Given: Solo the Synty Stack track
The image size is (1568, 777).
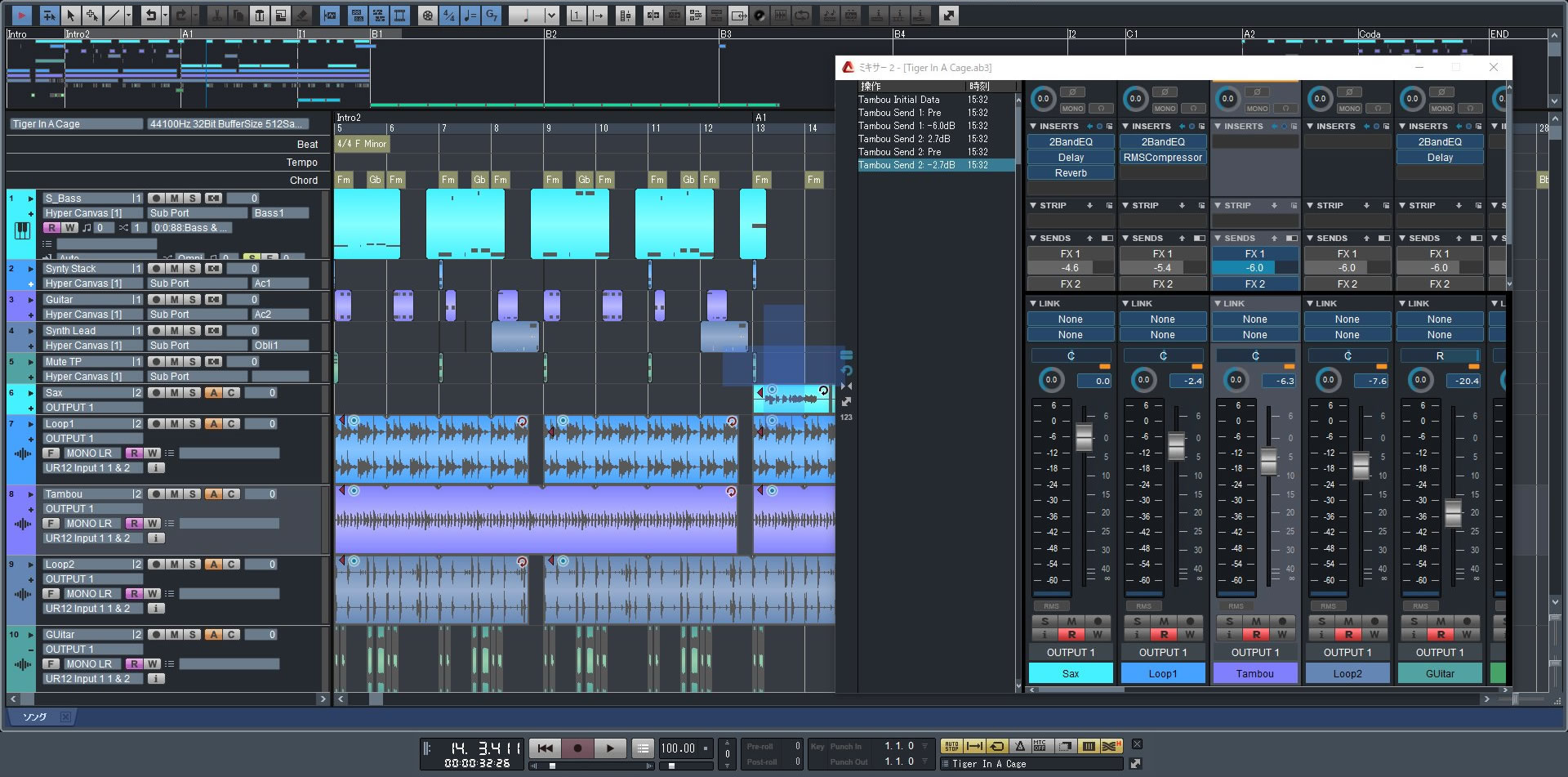Looking at the screenshot, I should [x=192, y=269].
